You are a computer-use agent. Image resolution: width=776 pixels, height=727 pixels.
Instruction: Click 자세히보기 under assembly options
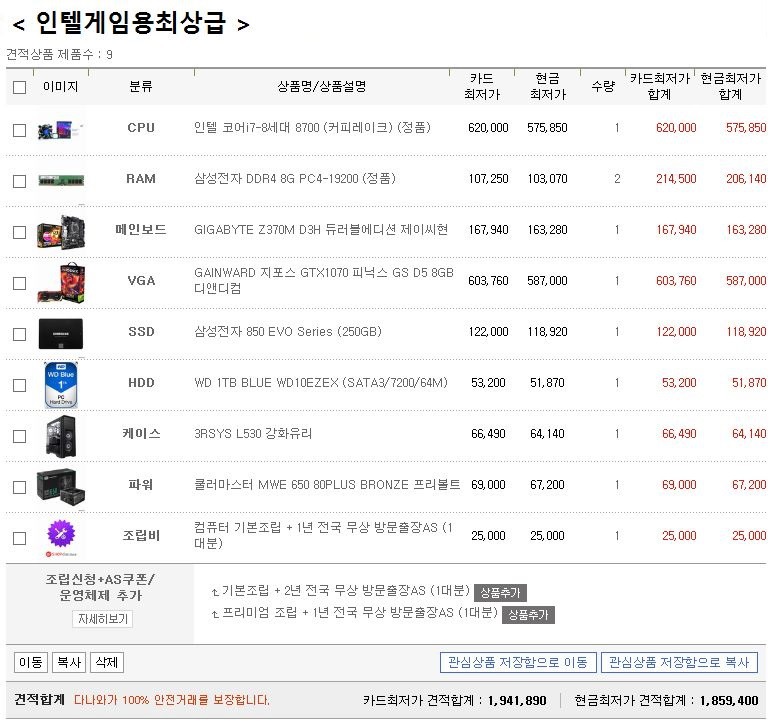click(x=103, y=619)
